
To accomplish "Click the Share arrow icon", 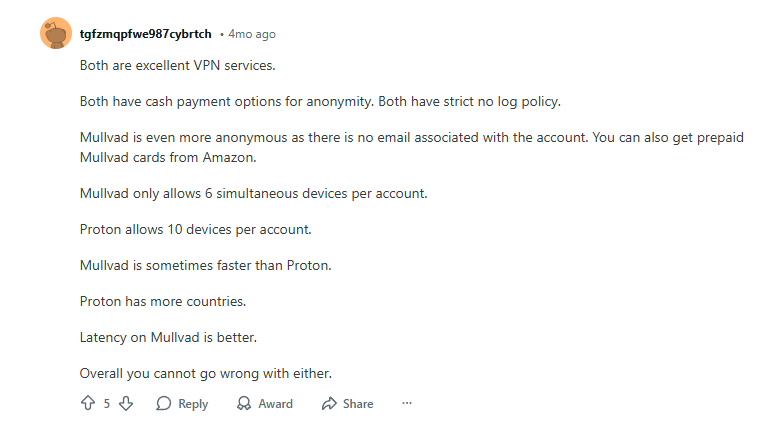I will pos(329,404).
